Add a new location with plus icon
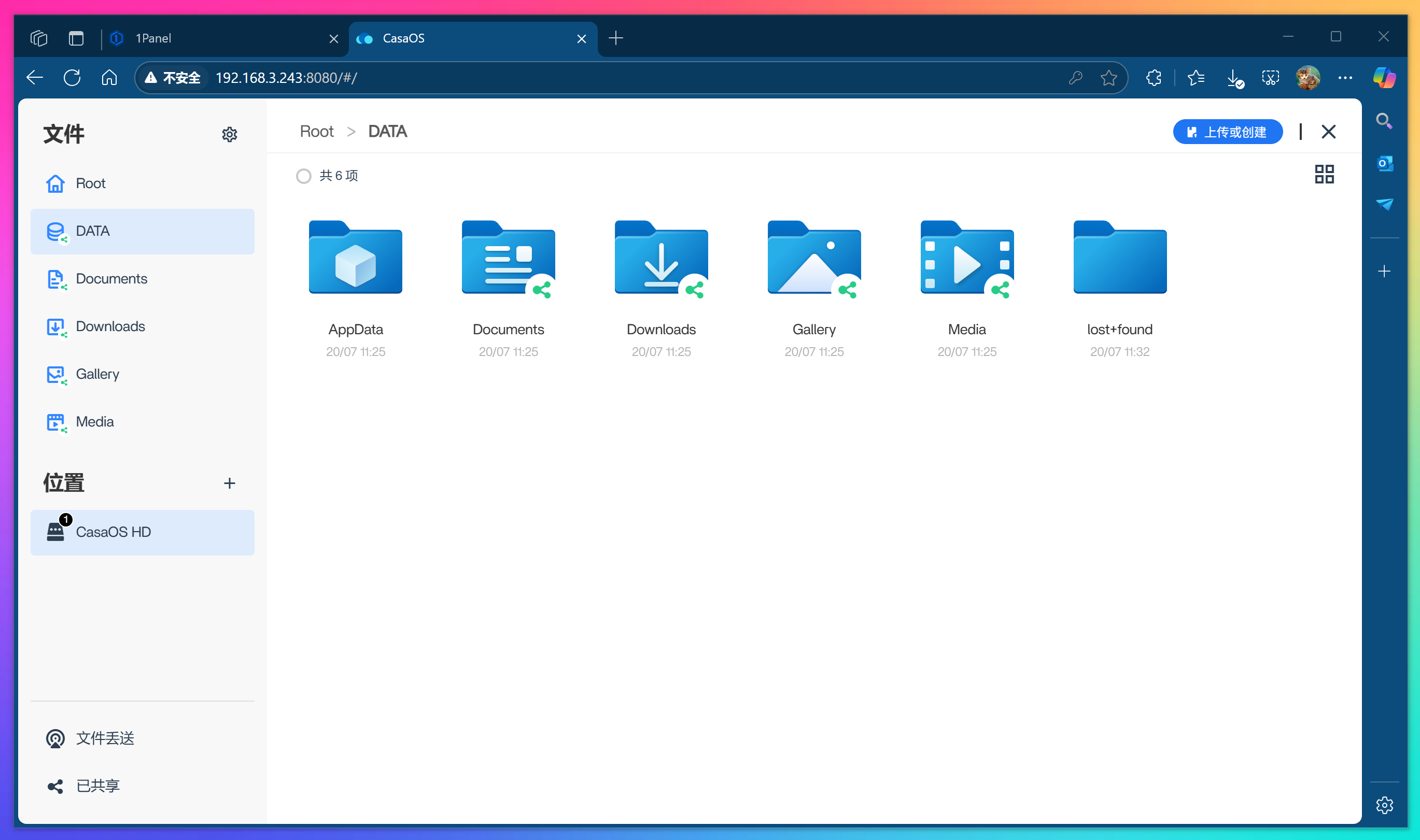Screen dimensions: 1420x840 point(229,483)
